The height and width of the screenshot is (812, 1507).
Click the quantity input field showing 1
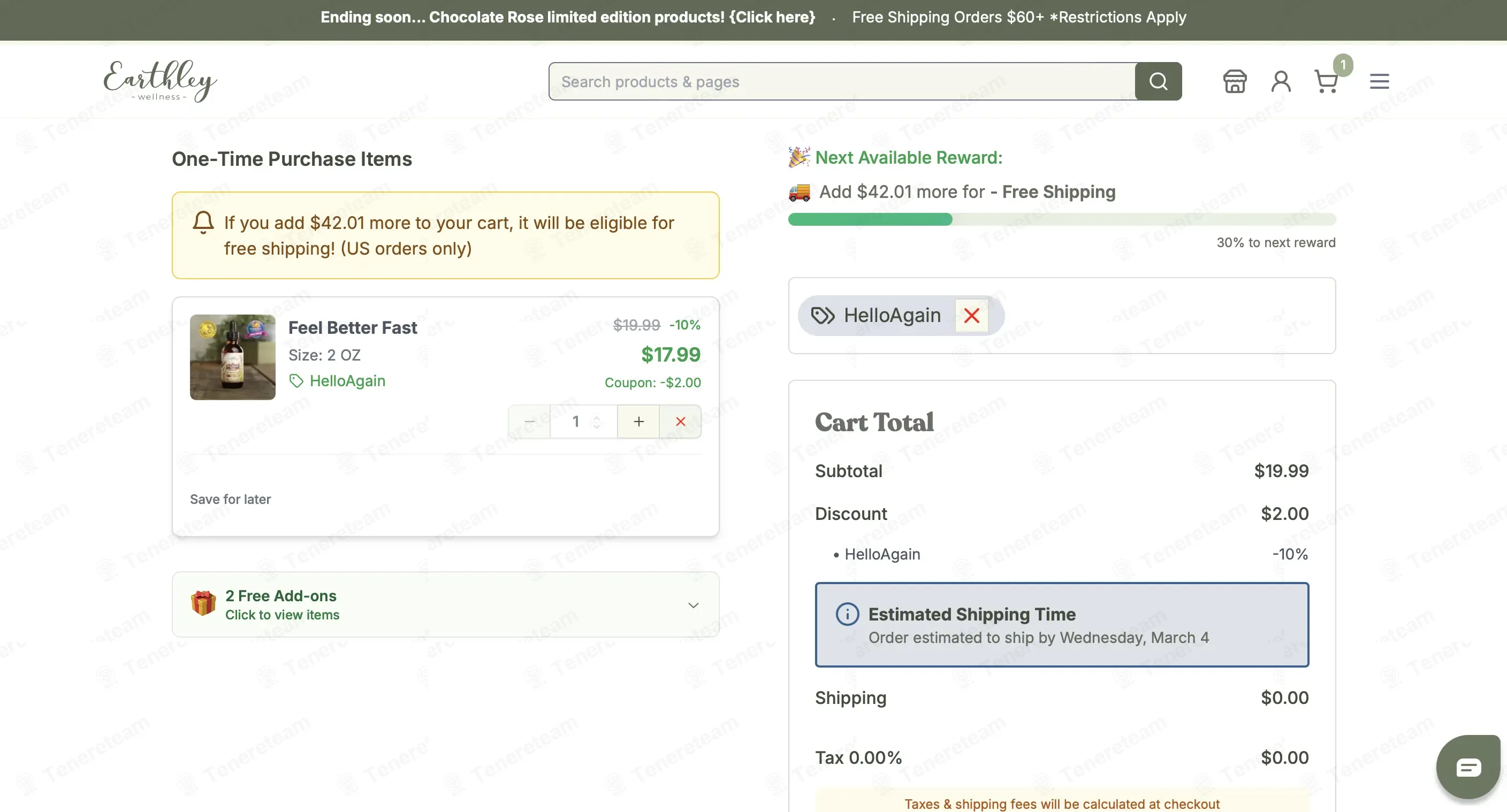(x=583, y=422)
